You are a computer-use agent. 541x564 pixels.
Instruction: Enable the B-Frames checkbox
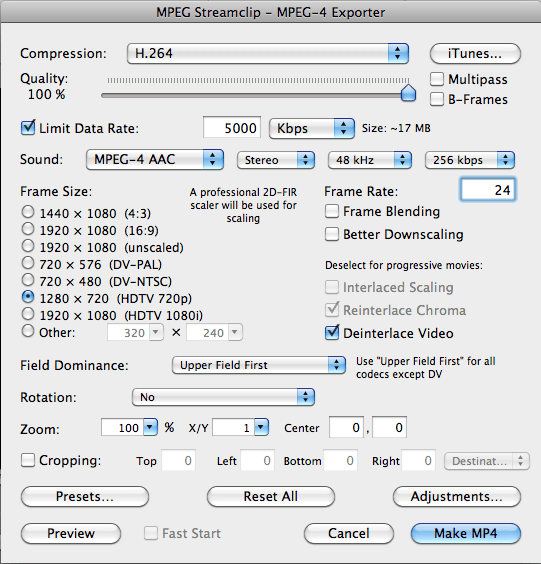tap(437, 99)
